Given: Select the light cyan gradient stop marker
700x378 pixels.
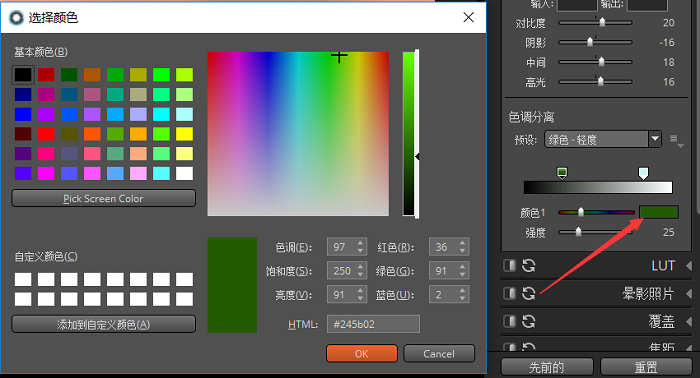Looking at the screenshot, I should pyautogui.click(x=643, y=173).
